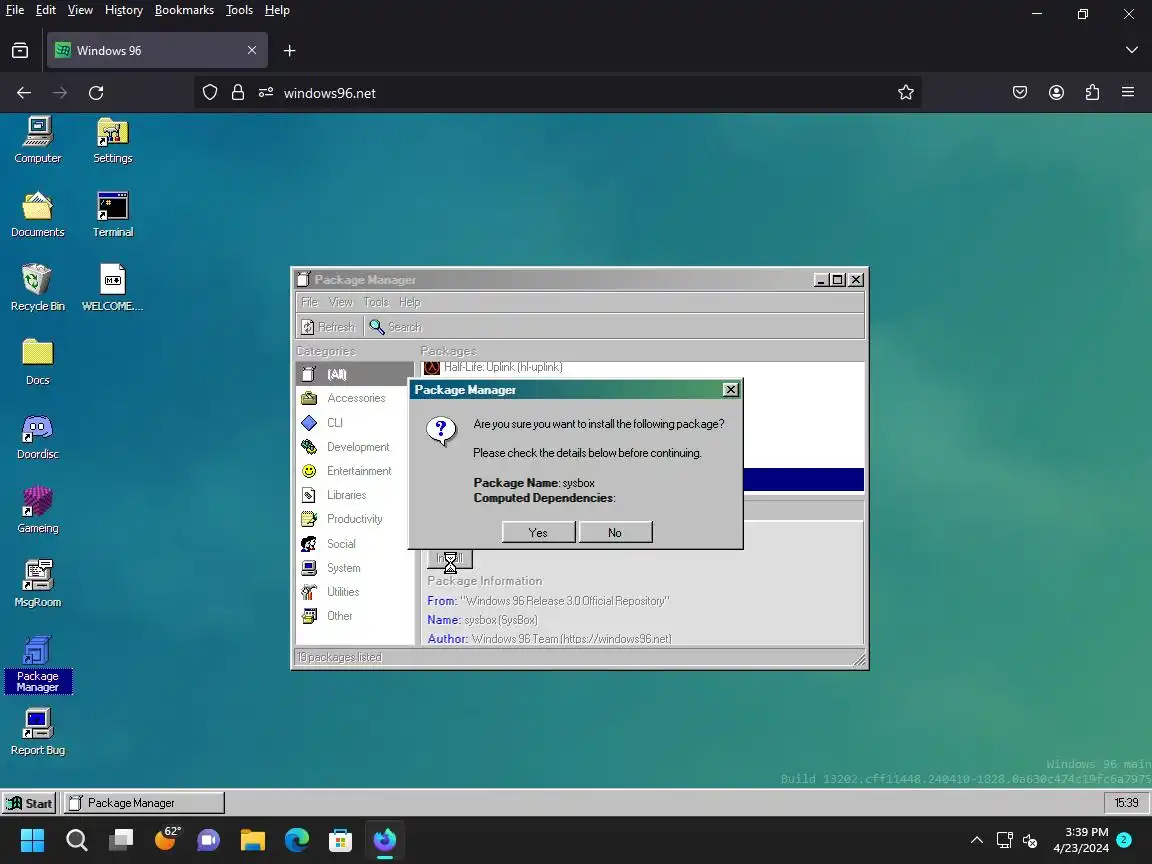Close the Package Manager confirmation dialog
This screenshot has height=864, width=1152.
[x=730, y=389]
